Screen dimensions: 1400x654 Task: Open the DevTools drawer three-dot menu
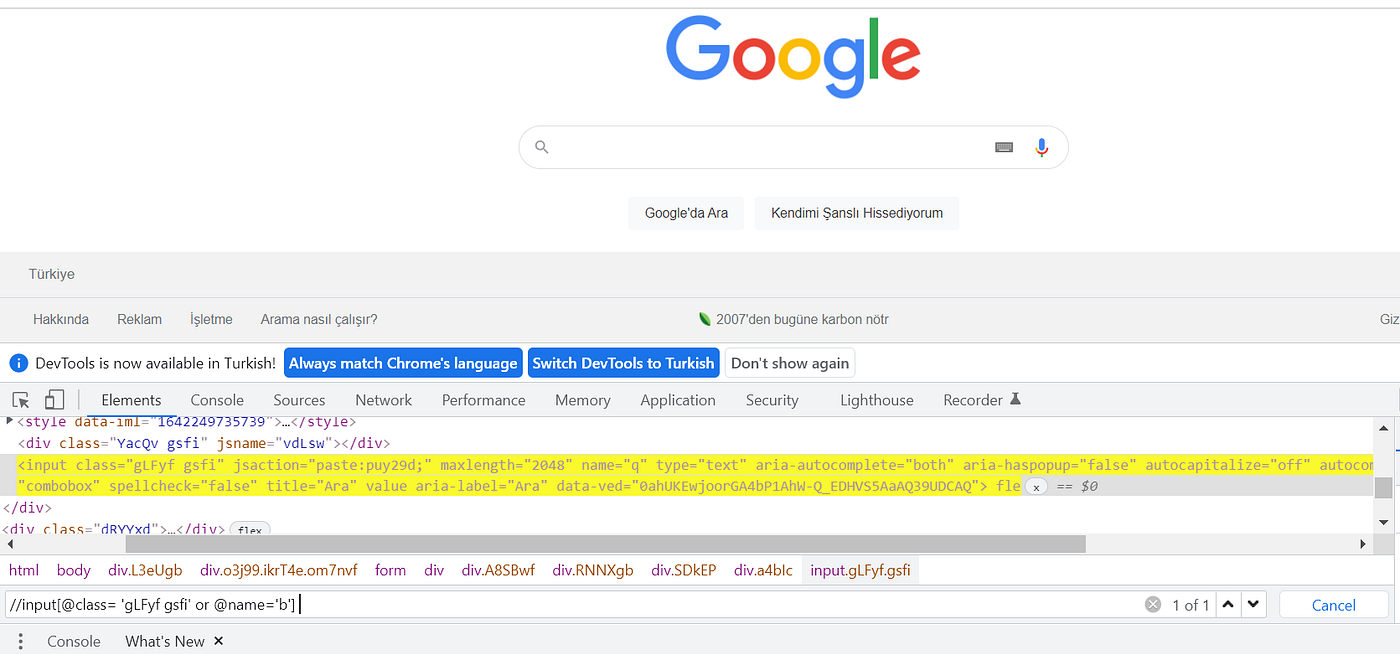pyautogui.click(x=21, y=641)
